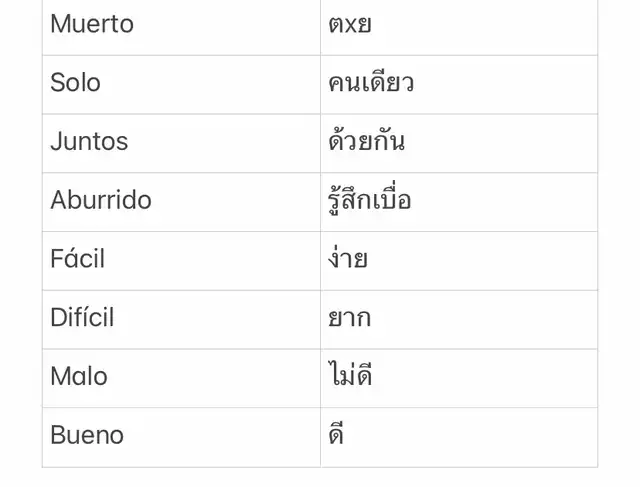The width and height of the screenshot is (640, 487).
Task: Click the word Malo
Action: [79, 377]
